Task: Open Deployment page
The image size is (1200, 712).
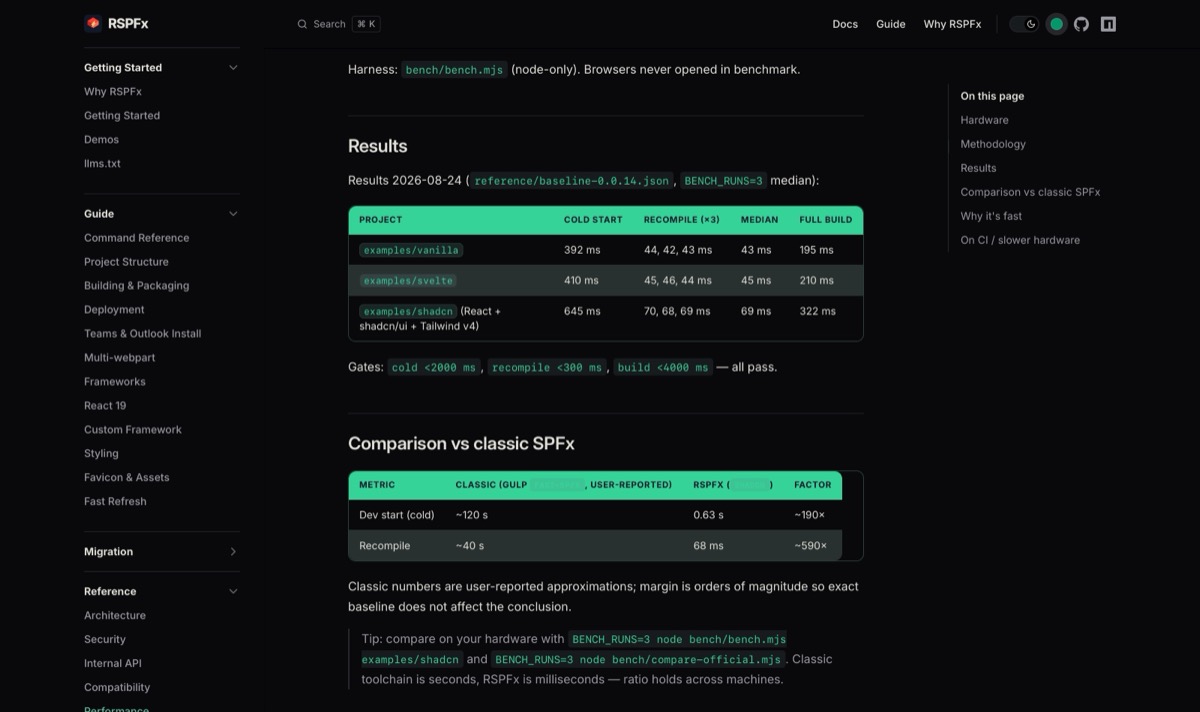Action: pyautogui.click(x=114, y=310)
